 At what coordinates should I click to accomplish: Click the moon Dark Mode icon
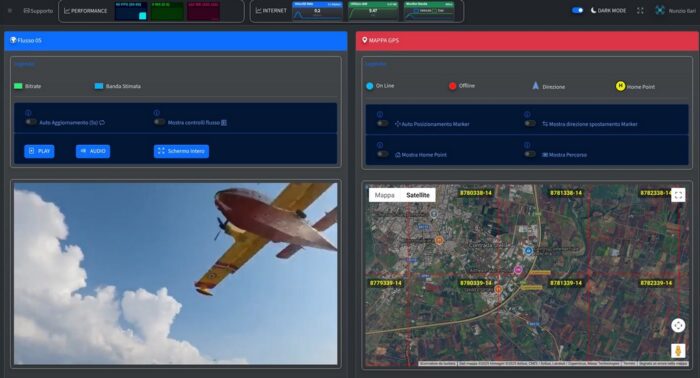(x=593, y=10)
